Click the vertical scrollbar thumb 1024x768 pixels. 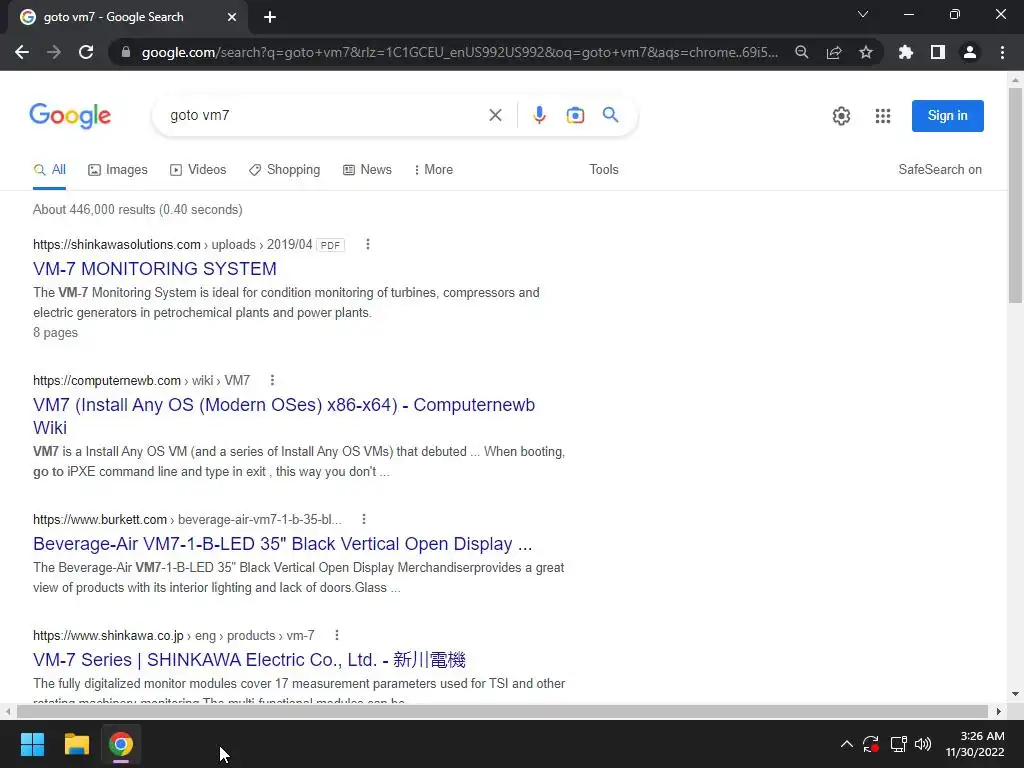click(1016, 195)
